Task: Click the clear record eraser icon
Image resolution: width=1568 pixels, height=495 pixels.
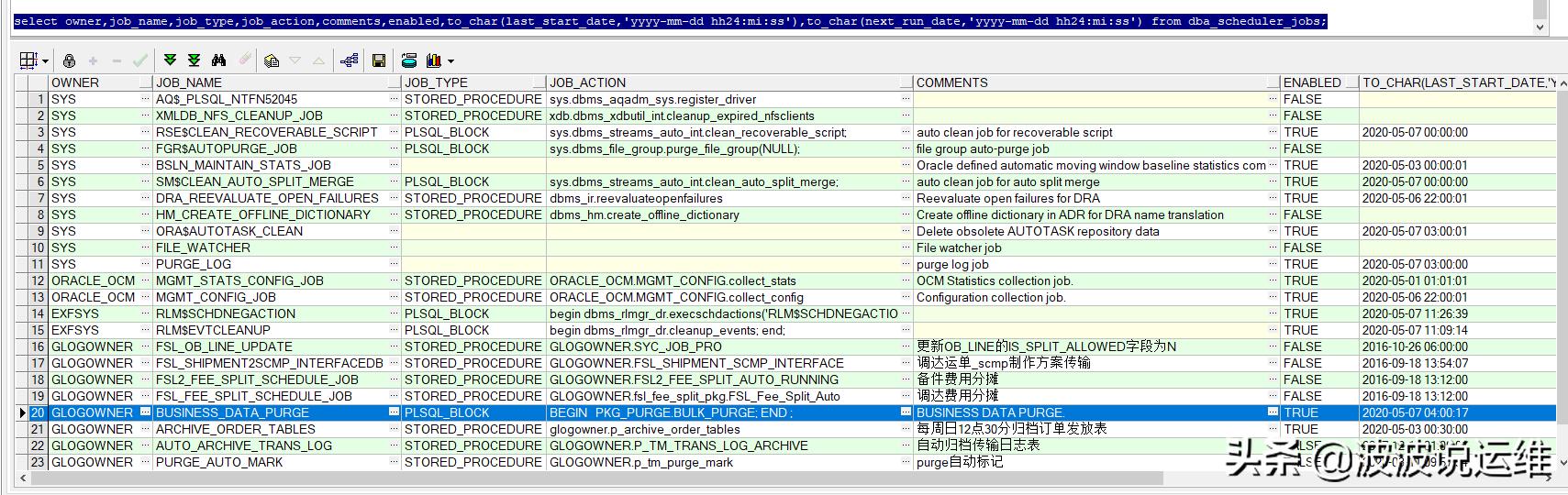Action: click(243, 60)
